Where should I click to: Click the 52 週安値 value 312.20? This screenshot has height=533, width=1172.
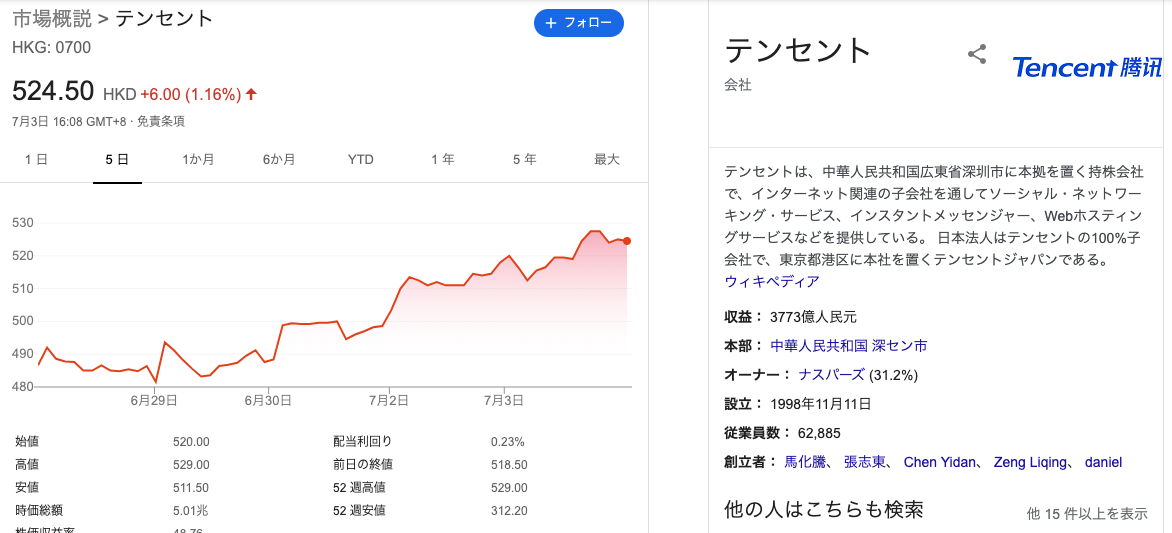509,511
